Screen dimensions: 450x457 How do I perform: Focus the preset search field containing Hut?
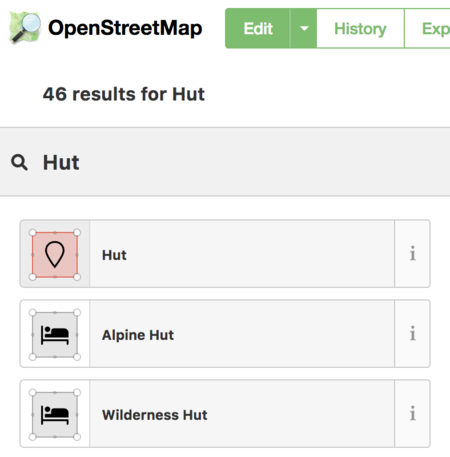(x=225, y=162)
